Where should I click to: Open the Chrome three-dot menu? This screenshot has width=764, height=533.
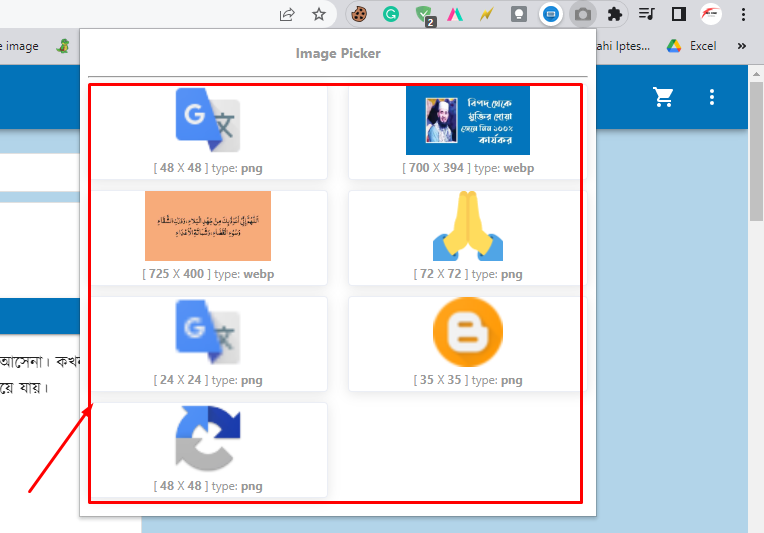pos(743,14)
